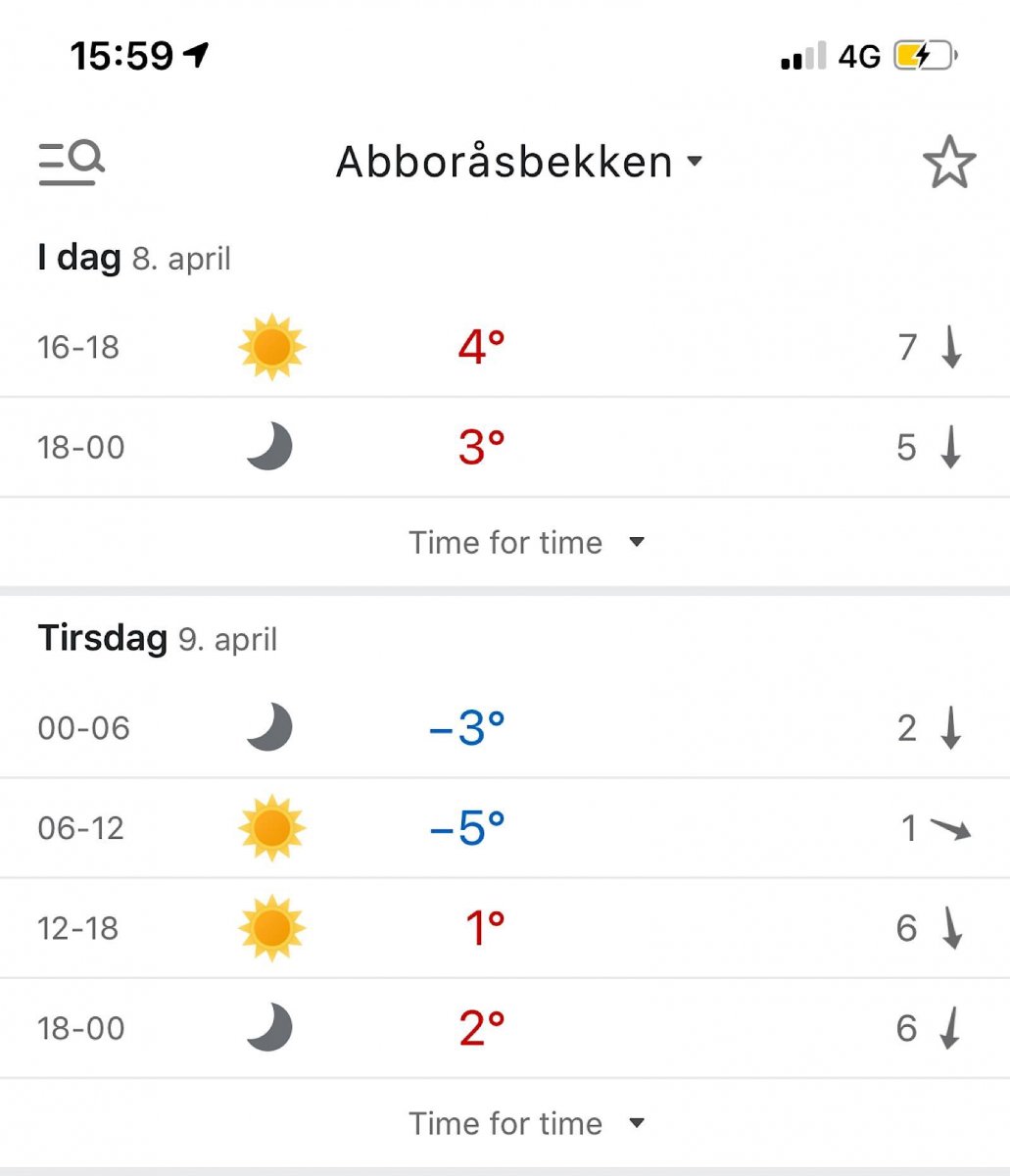Tap the 18-00 time period row today

pyautogui.click(x=81, y=448)
